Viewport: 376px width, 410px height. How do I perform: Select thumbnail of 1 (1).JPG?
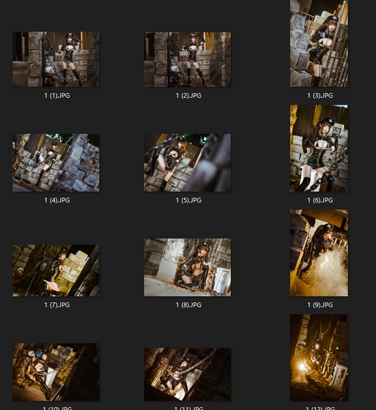(56, 59)
